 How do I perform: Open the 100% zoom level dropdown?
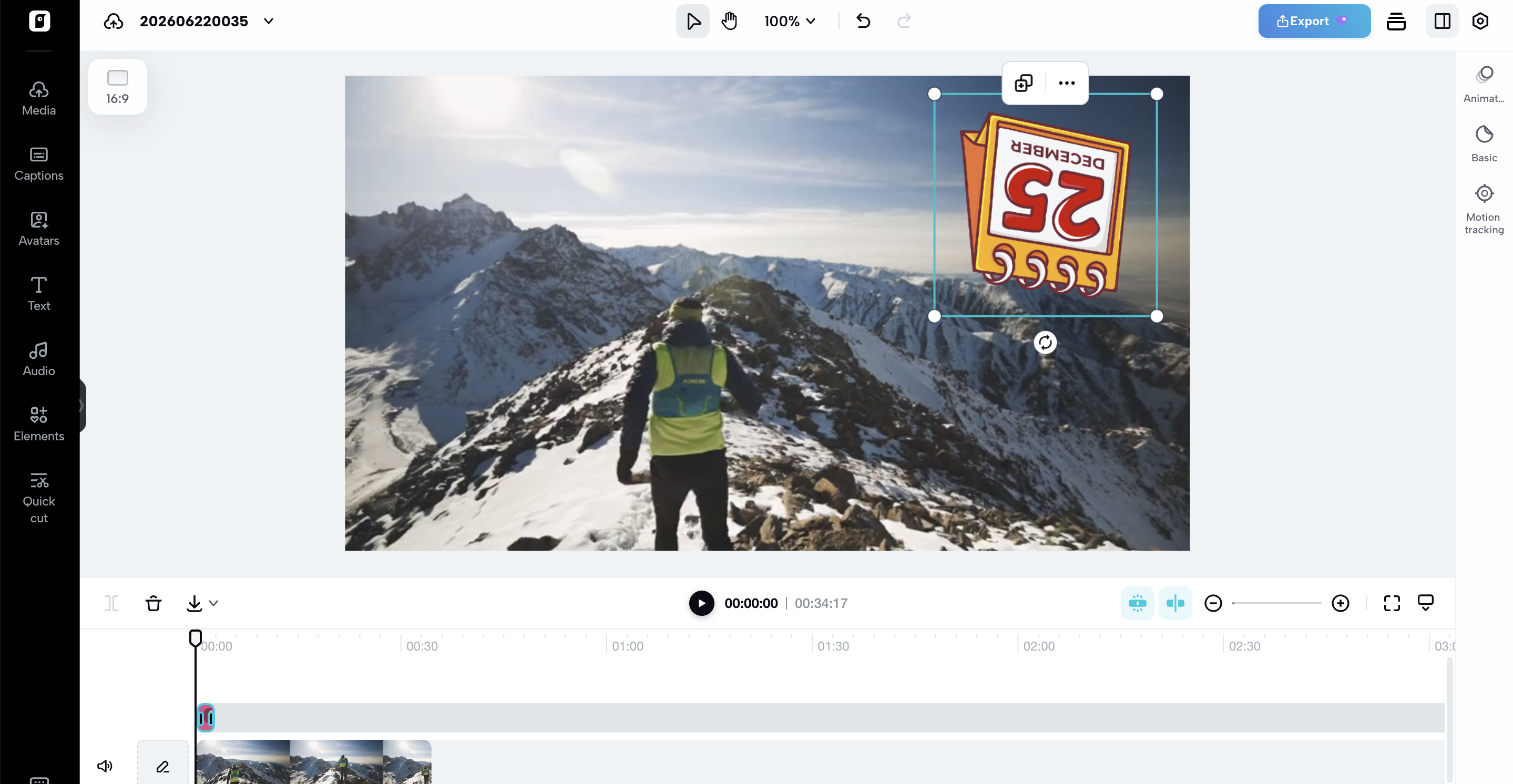790,21
